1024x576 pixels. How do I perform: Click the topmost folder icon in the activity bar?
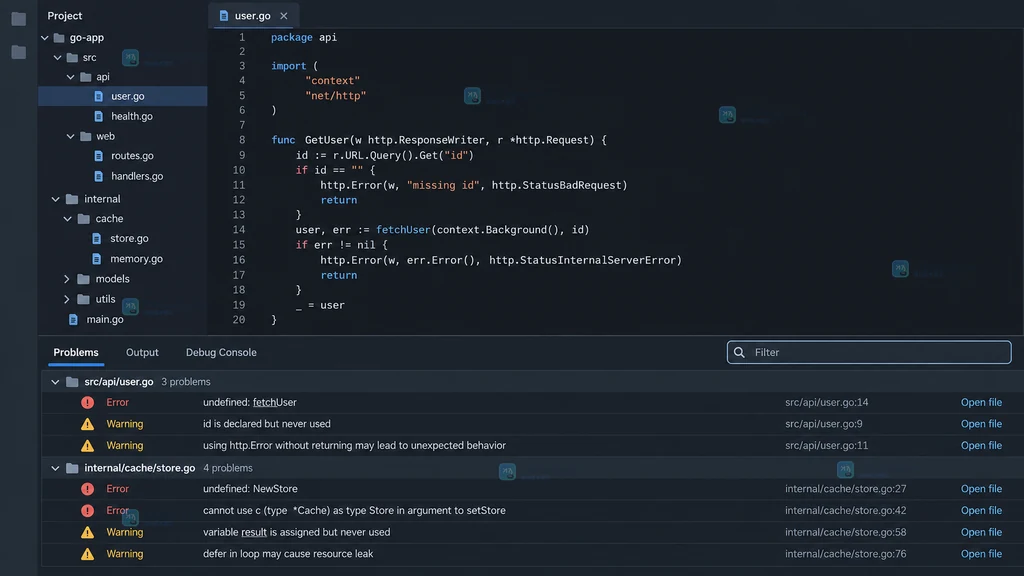(x=18, y=19)
